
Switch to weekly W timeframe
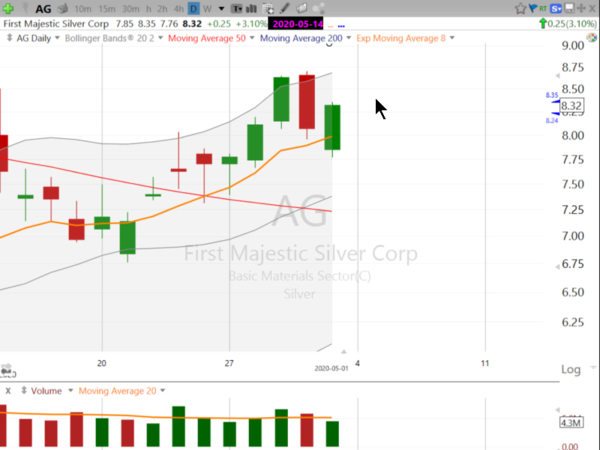[208, 8]
